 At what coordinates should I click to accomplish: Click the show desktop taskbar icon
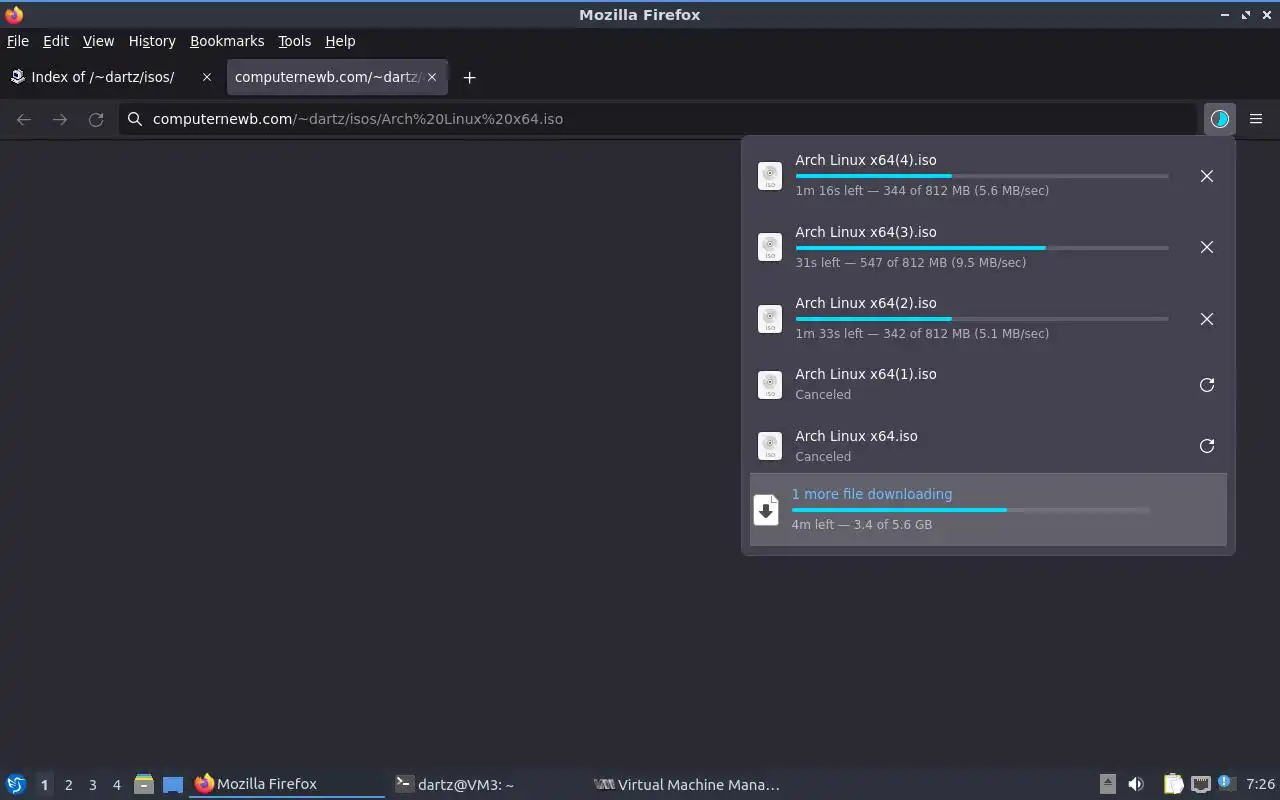173,784
